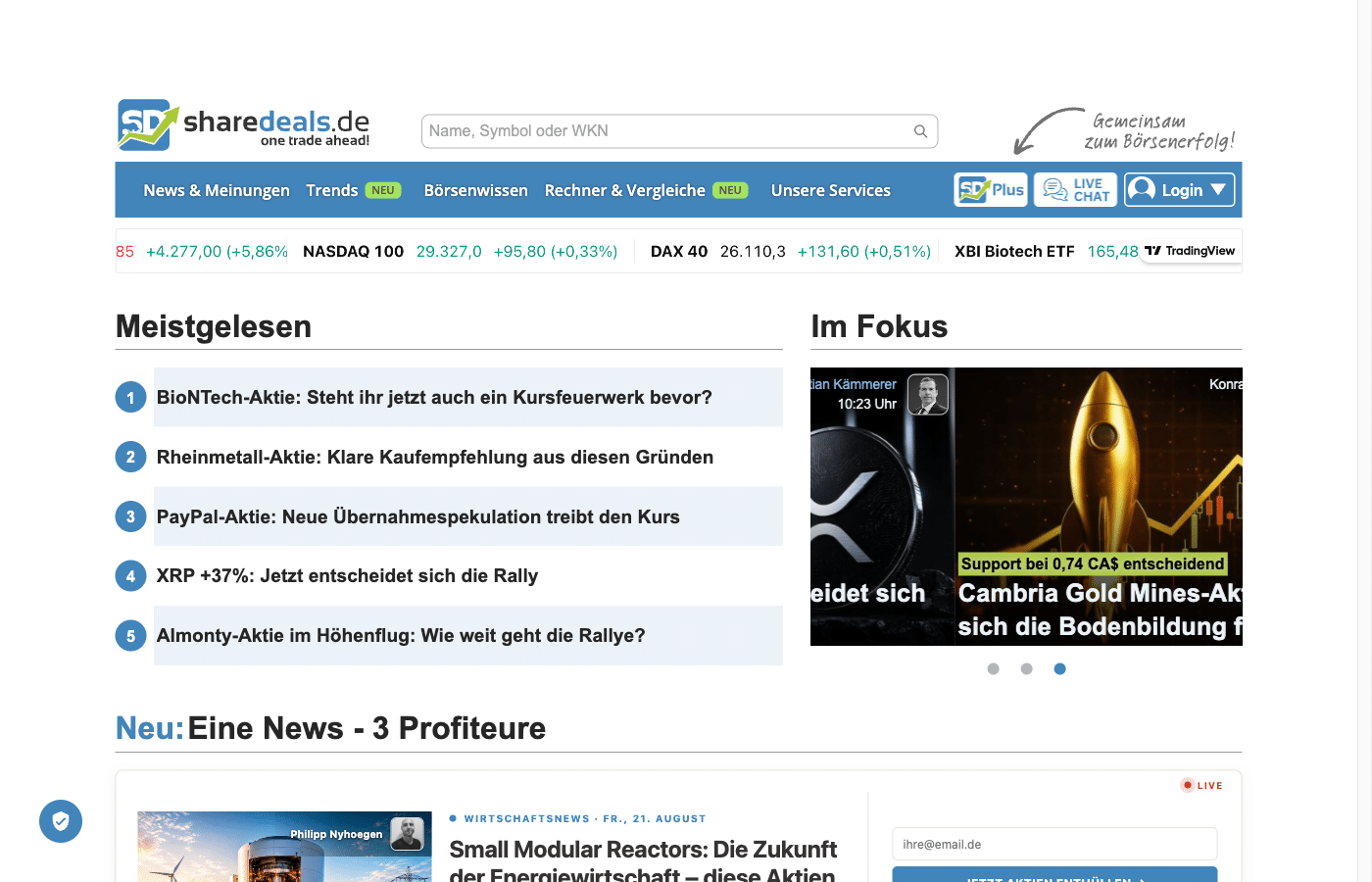Select second carousel dot in Im Fokus
The image size is (1372, 882).
(x=1027, y=669)
